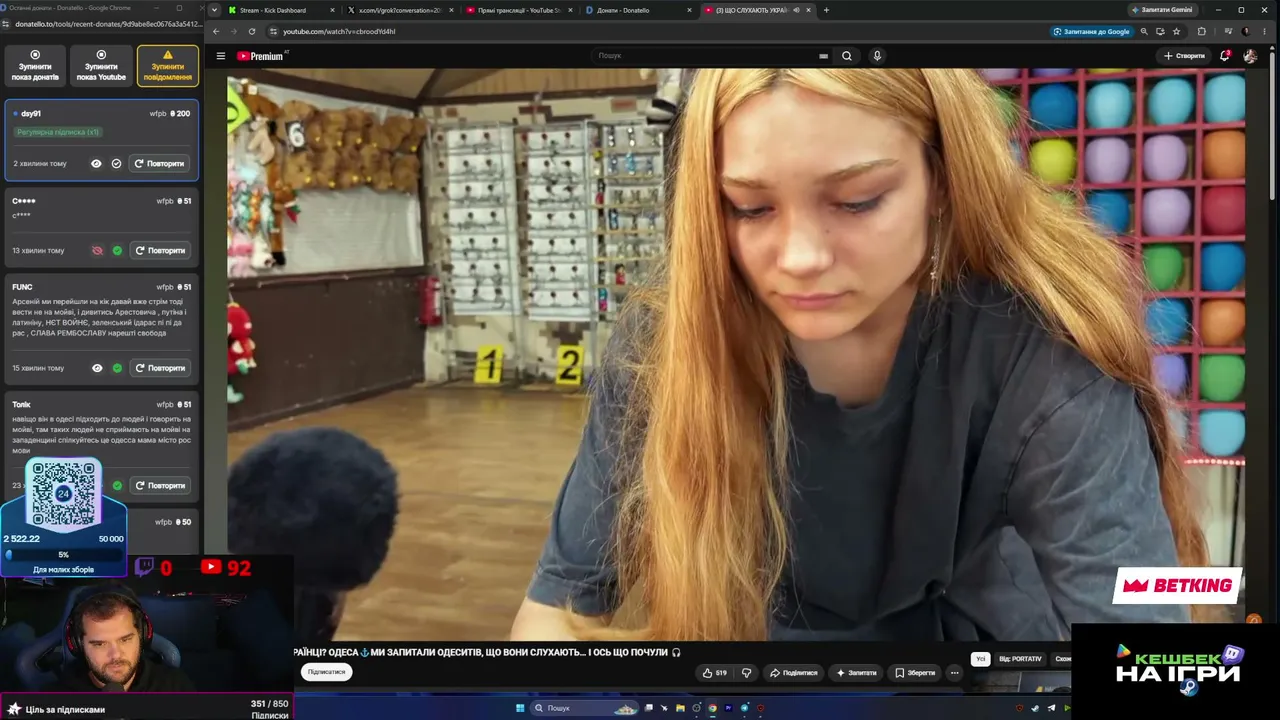Replay the C•••• donation alert
The height and width of the screenshot is (720, 1280).
pos(160,250)
